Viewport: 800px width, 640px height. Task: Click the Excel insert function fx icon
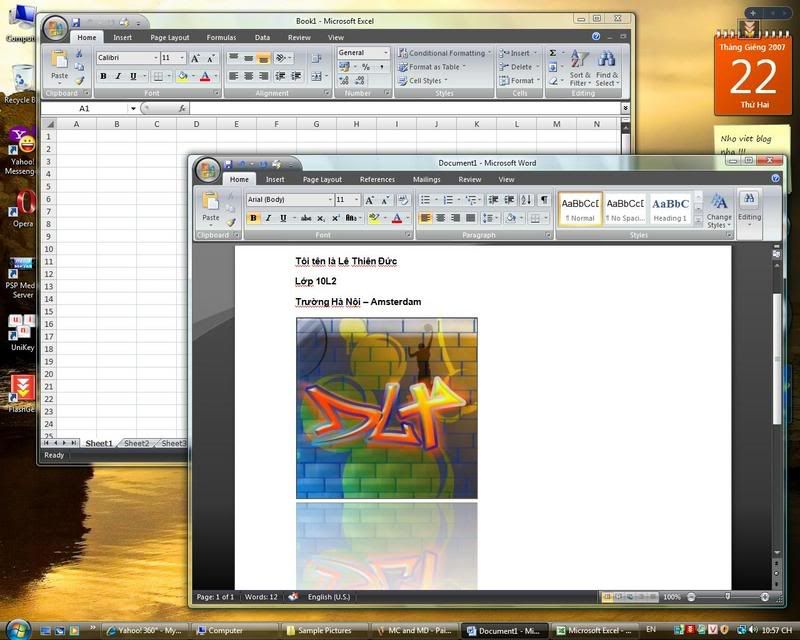click(181, 108)
